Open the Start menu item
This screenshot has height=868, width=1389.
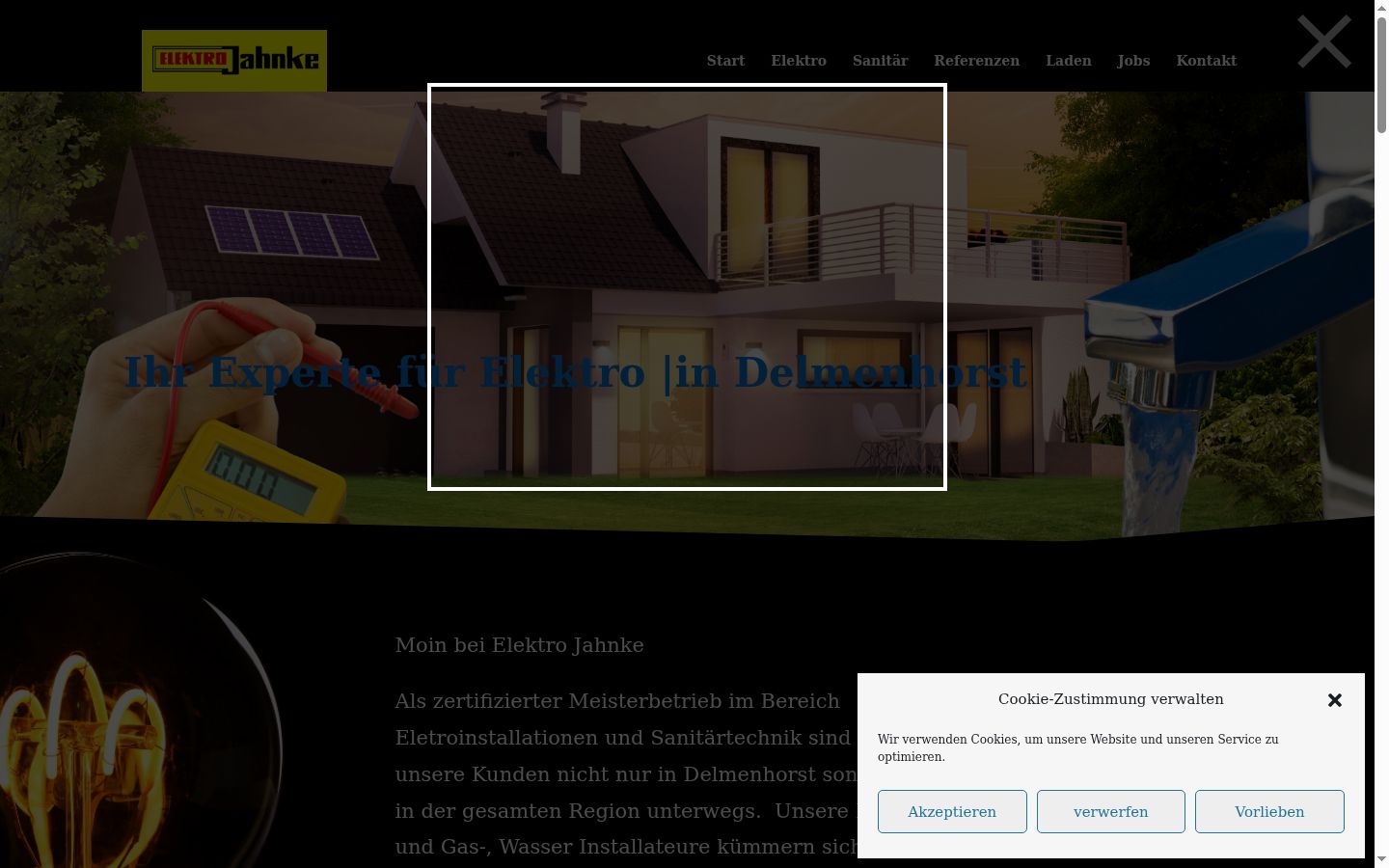725,61
